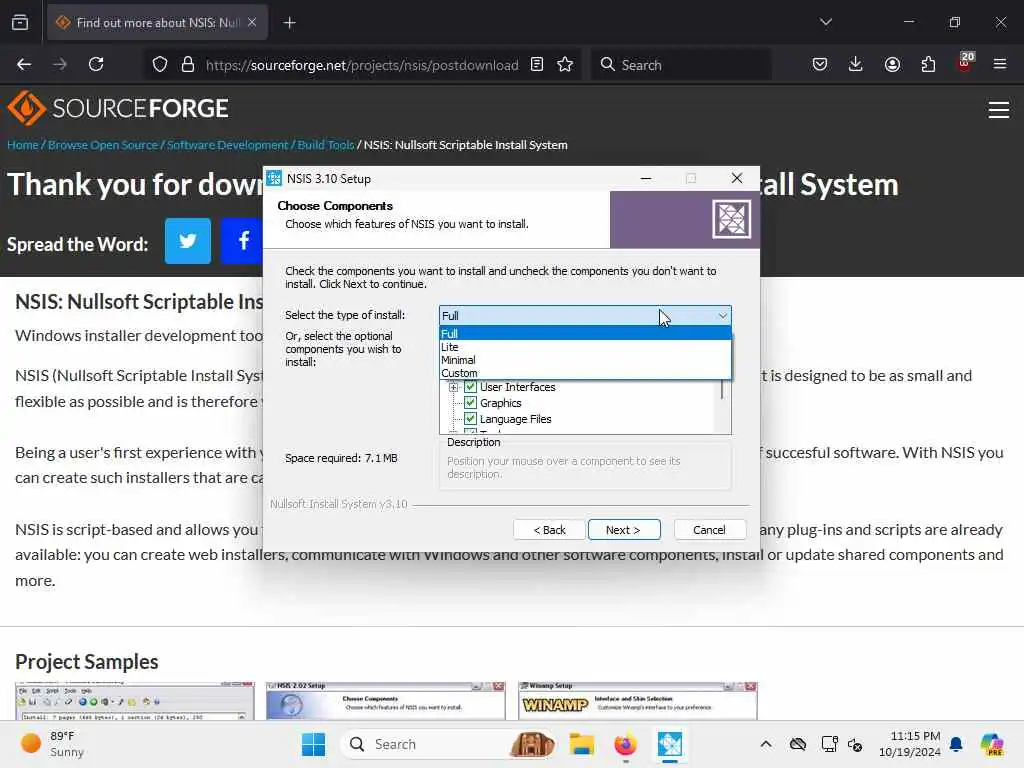Share on Facebook using the f icon
Image resolution: width=1024 pixels, height=768 pixels.
click(x=242, y=241)
